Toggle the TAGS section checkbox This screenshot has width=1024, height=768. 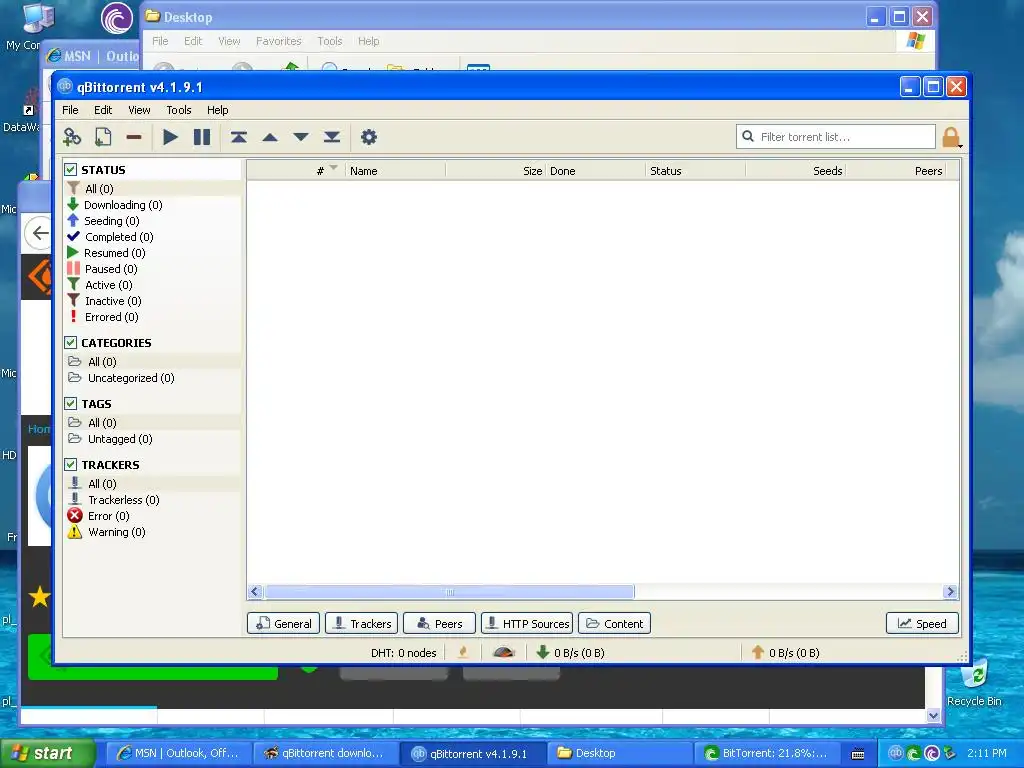click(71, 404)
